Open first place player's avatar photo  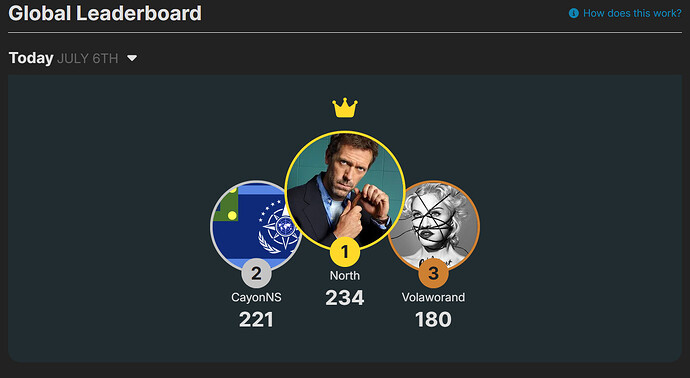point(345,191)
